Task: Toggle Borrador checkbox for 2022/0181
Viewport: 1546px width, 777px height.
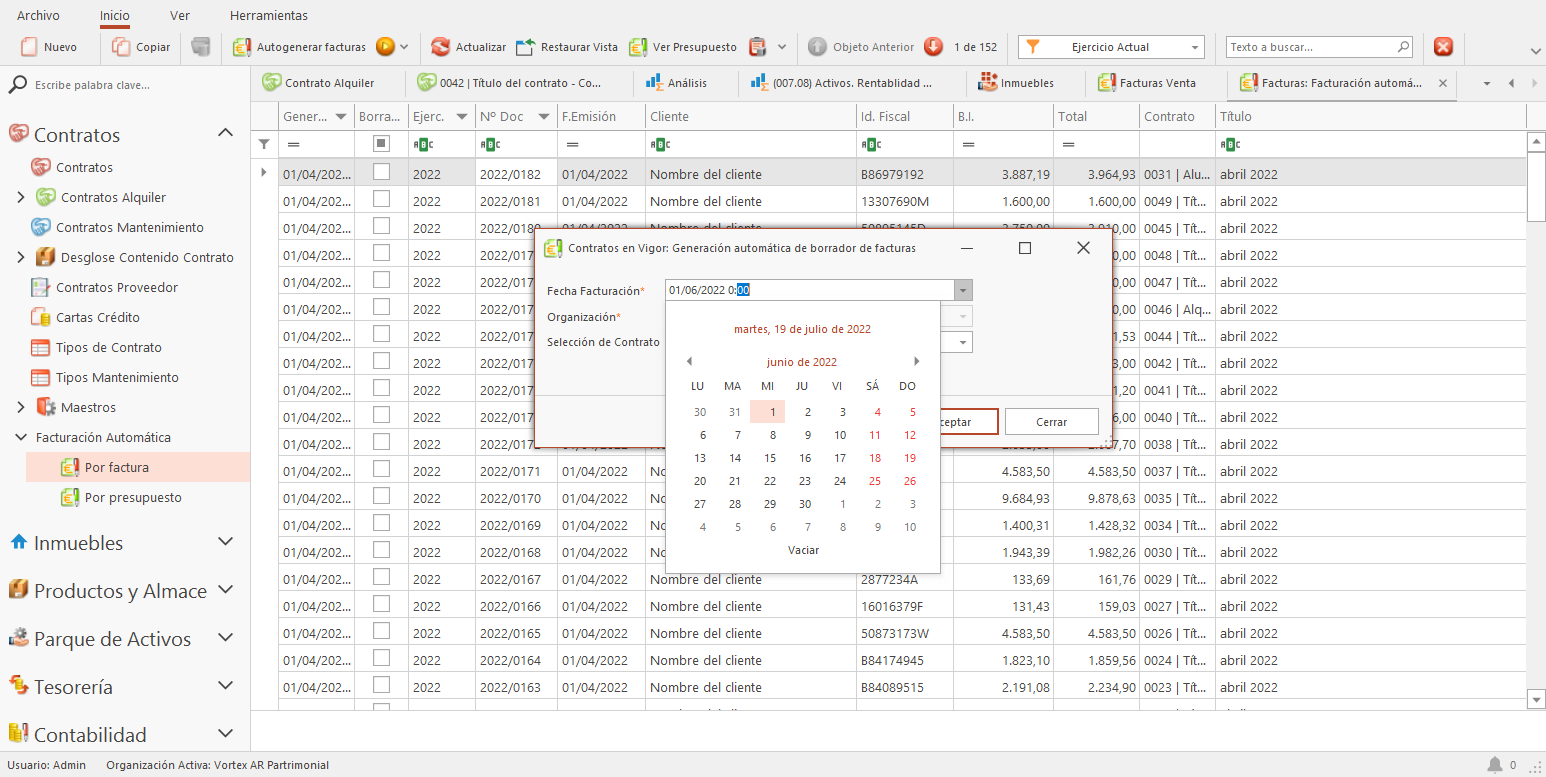Action: pyautogui.click(x=381, y=199)
